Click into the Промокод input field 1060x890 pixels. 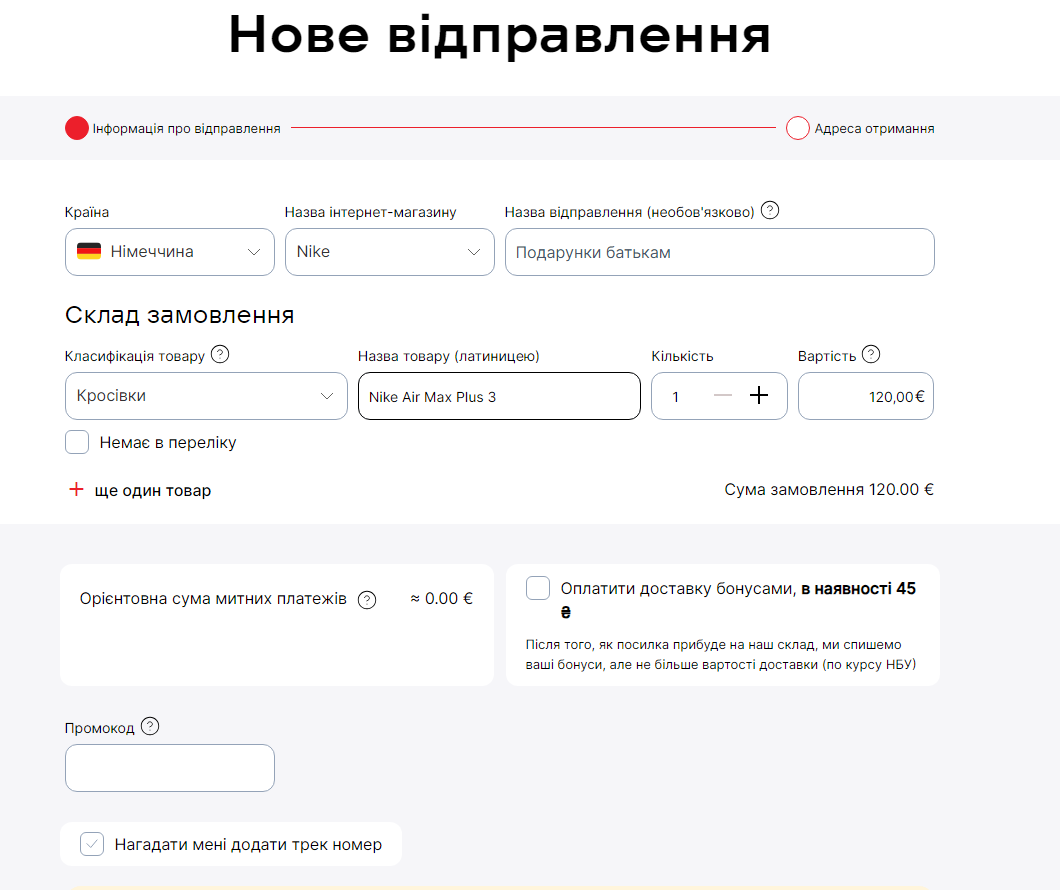click(x=170, y=768)
